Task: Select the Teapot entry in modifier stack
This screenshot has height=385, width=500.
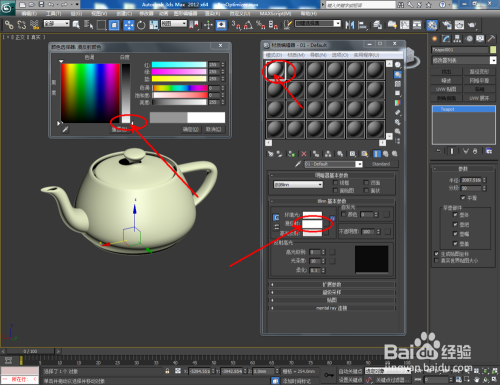Action: click(464, 109)
